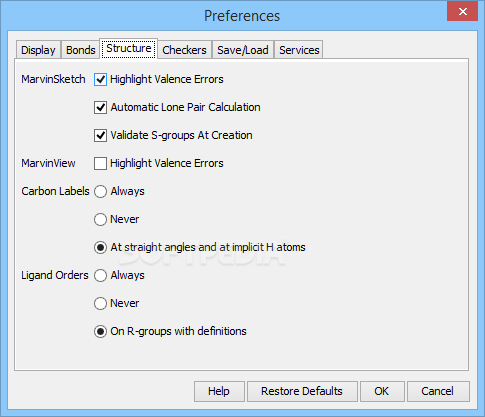Click the Carbon Labels heading

[55, 191]
